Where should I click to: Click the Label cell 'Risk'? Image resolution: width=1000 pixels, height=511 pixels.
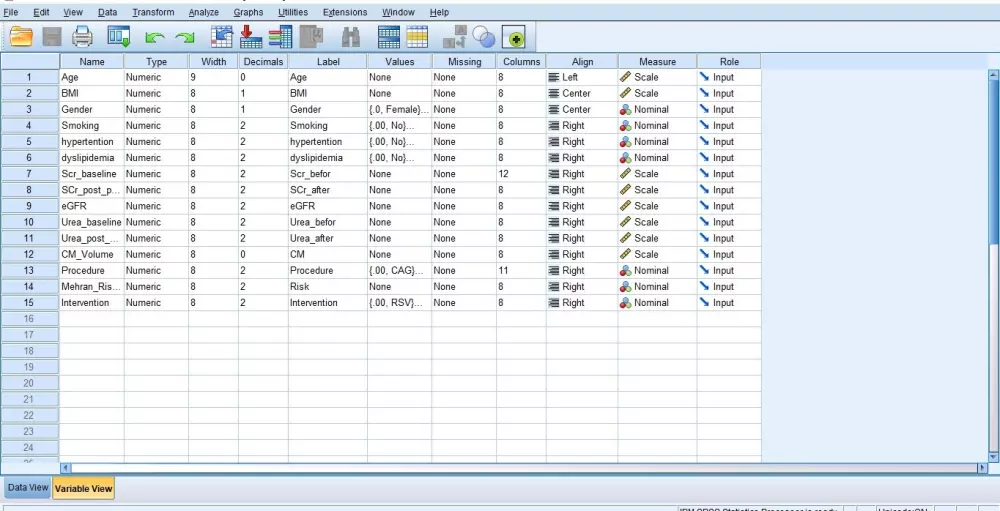(x=328, y=286)
